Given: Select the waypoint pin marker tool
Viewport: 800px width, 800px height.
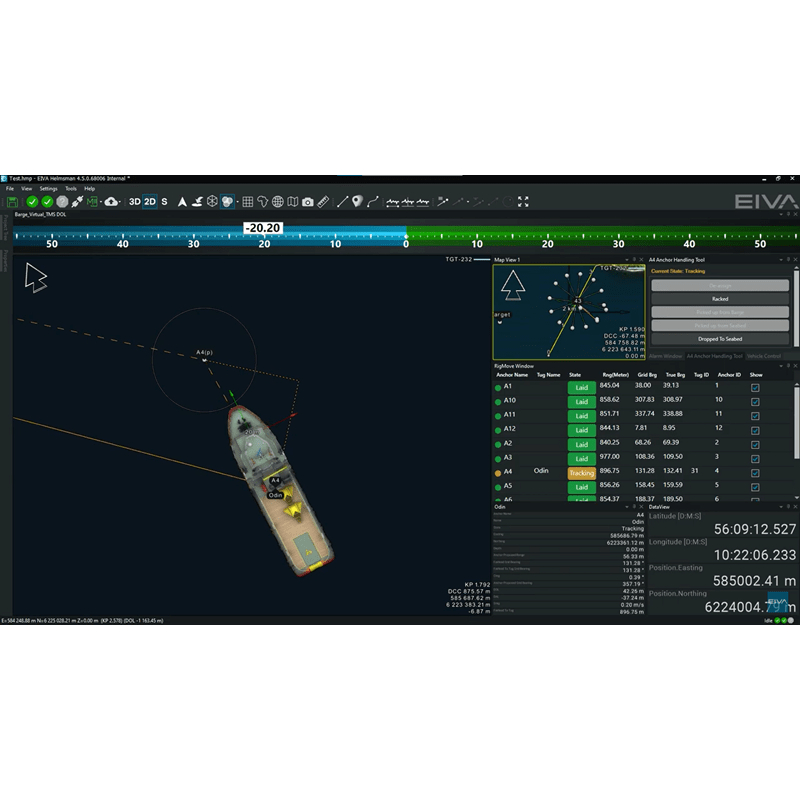Looking at the screenshot, I should pyautogui.click(x=357, y=202).
